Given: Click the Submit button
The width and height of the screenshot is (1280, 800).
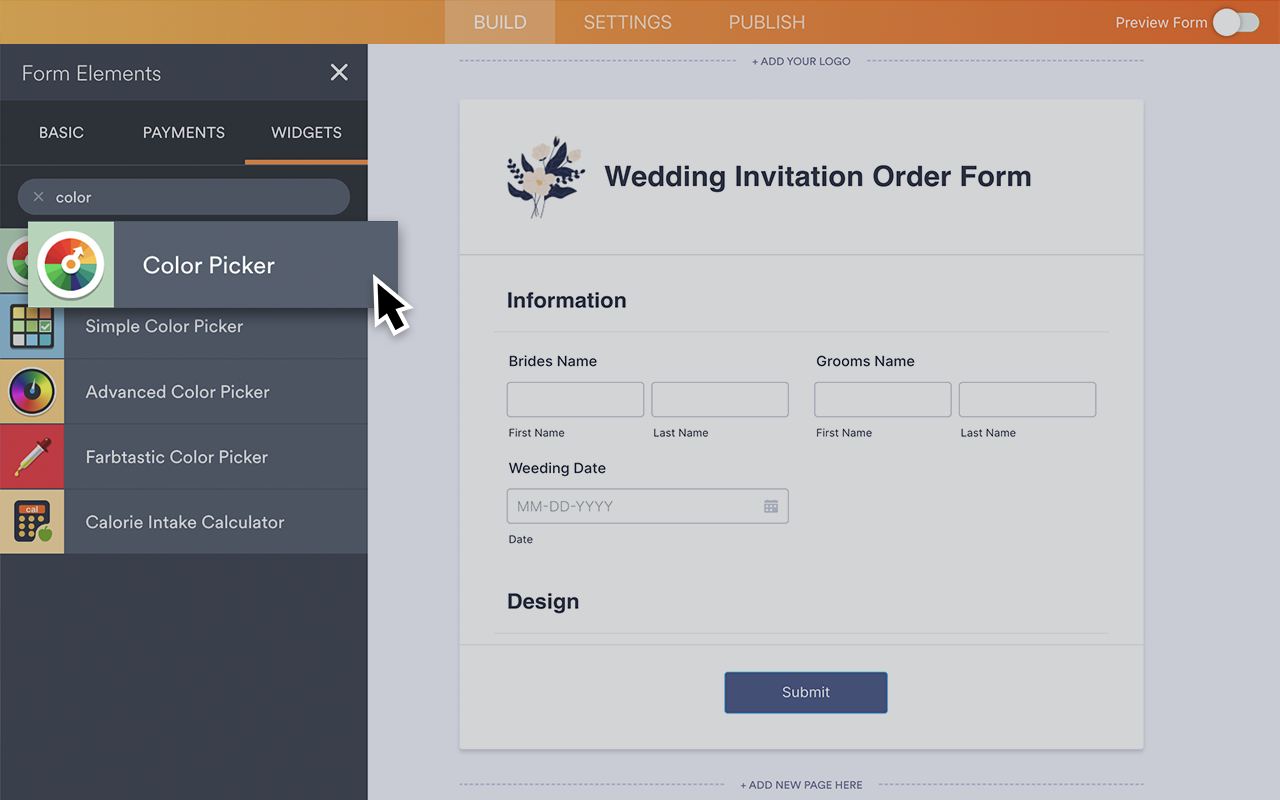Looking at the screenshot, I should point(805,692).
